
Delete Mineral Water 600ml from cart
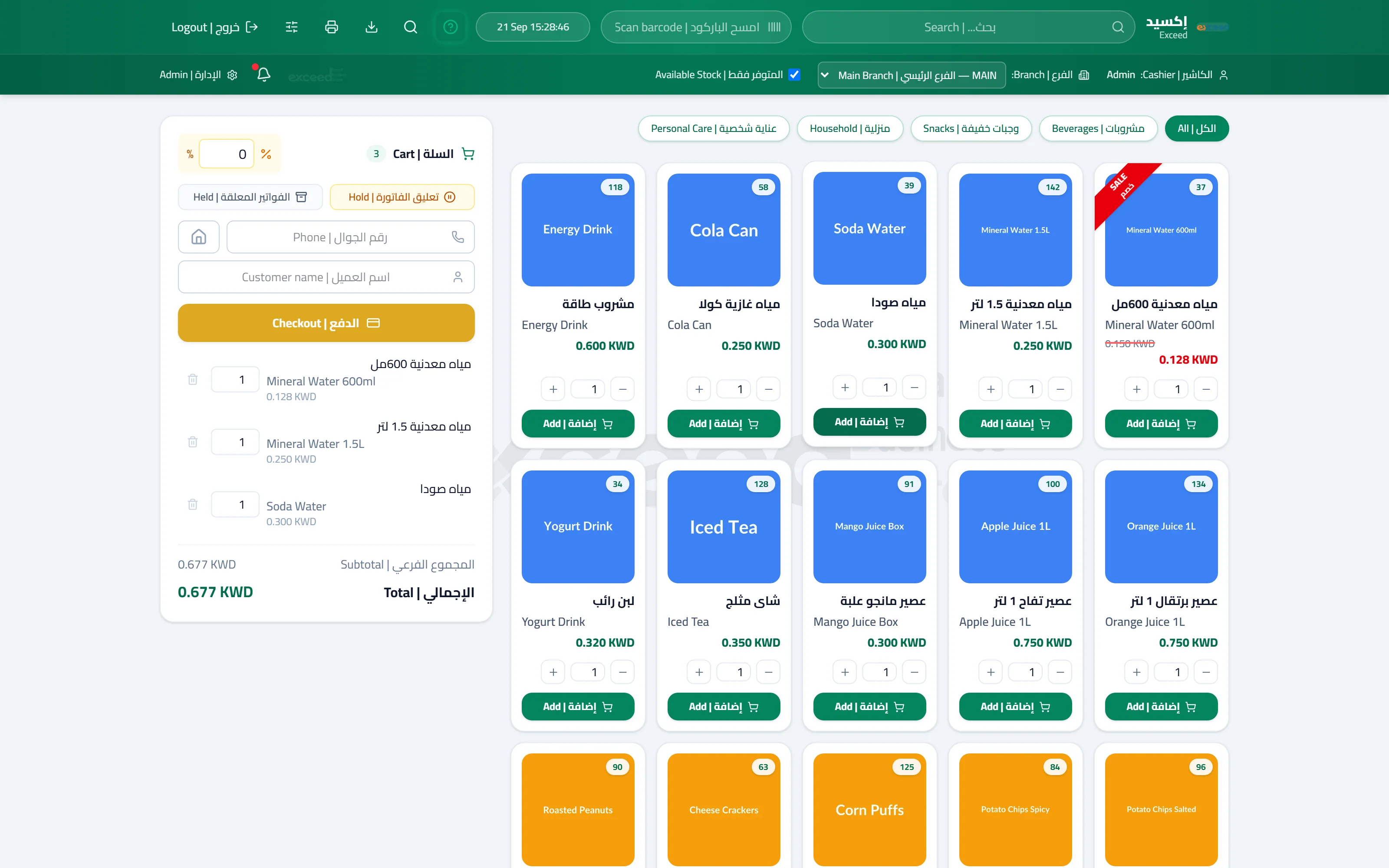click(x=193, y=379)
